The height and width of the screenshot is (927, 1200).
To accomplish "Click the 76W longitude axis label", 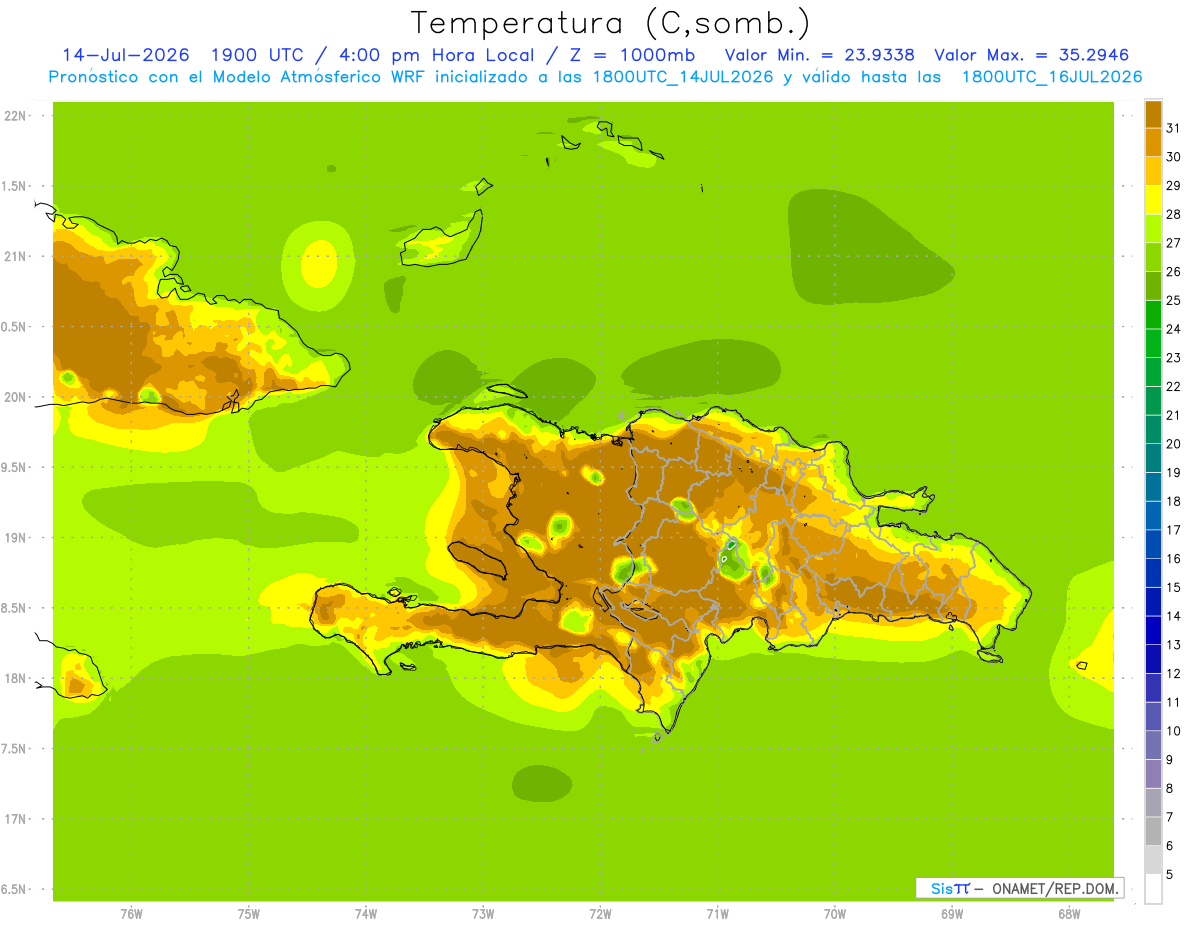I will tap(131, 913).
